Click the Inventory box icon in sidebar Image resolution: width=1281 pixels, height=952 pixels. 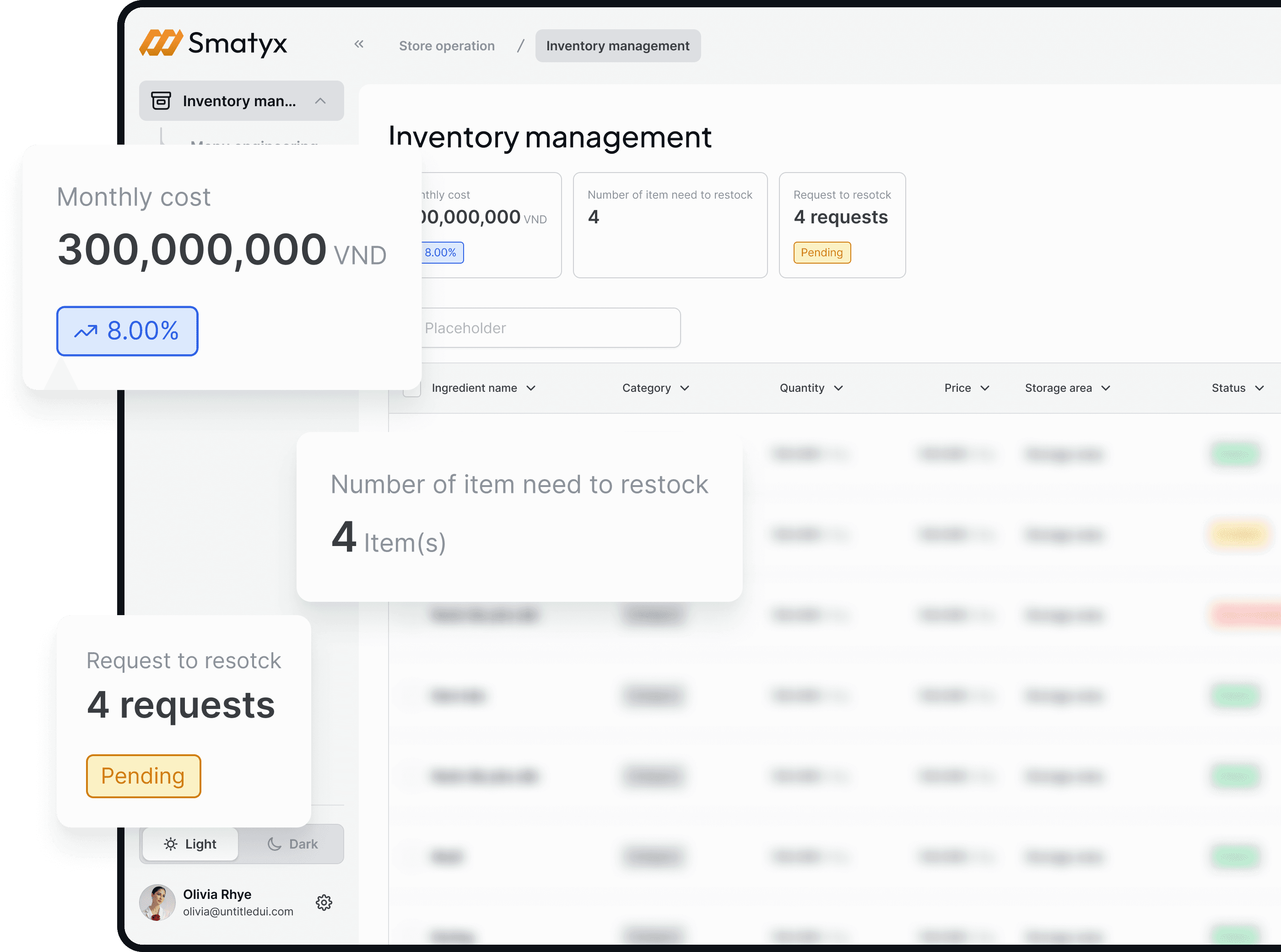click(x=161, y=100)
